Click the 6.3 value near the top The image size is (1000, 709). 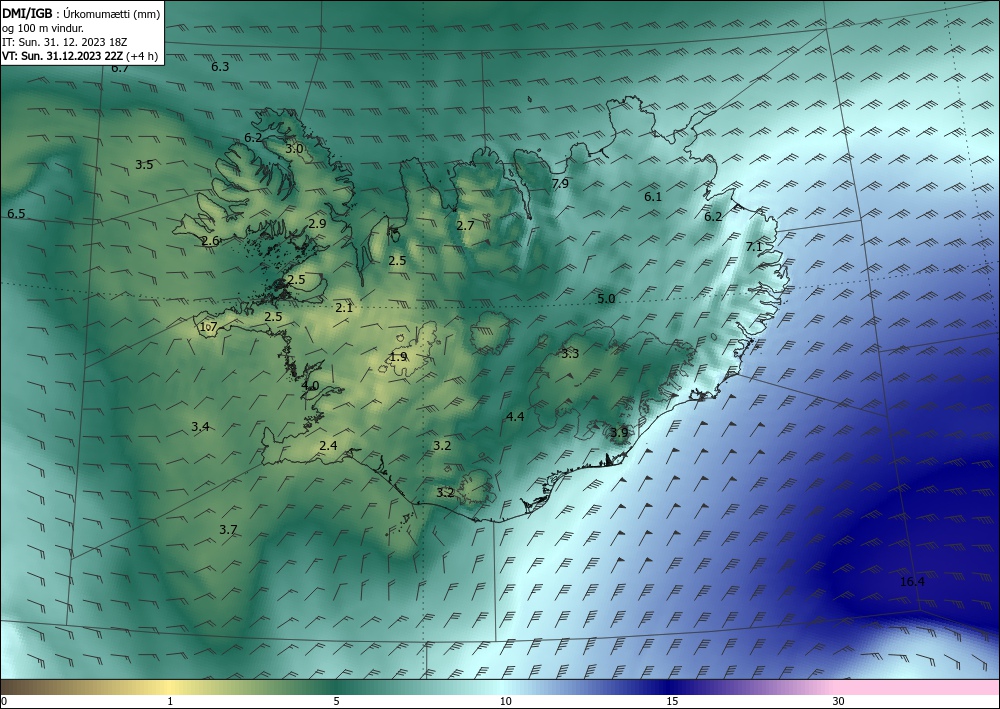(x=220, y=66)
